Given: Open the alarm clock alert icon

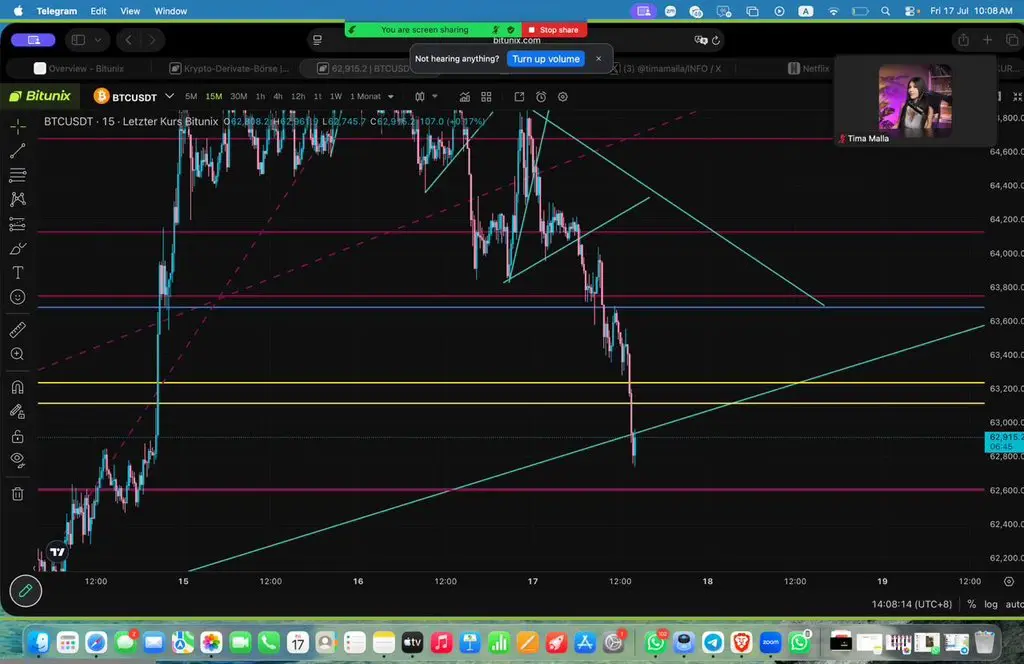Looking at the screenshot, I should (x=541, y=97).
